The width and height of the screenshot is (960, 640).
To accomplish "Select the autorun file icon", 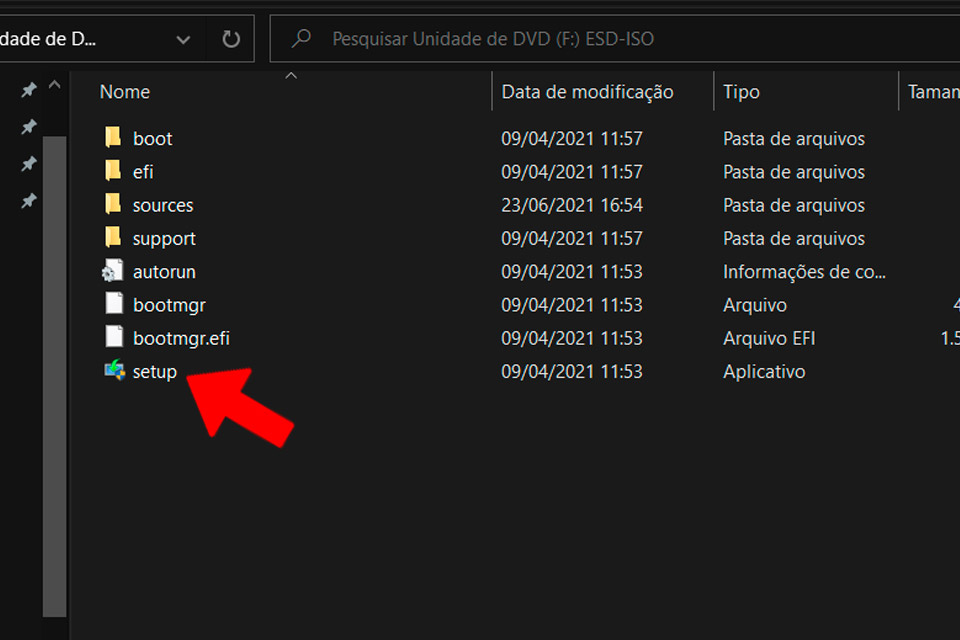I will pyautogui.click(x=113, y=270).
